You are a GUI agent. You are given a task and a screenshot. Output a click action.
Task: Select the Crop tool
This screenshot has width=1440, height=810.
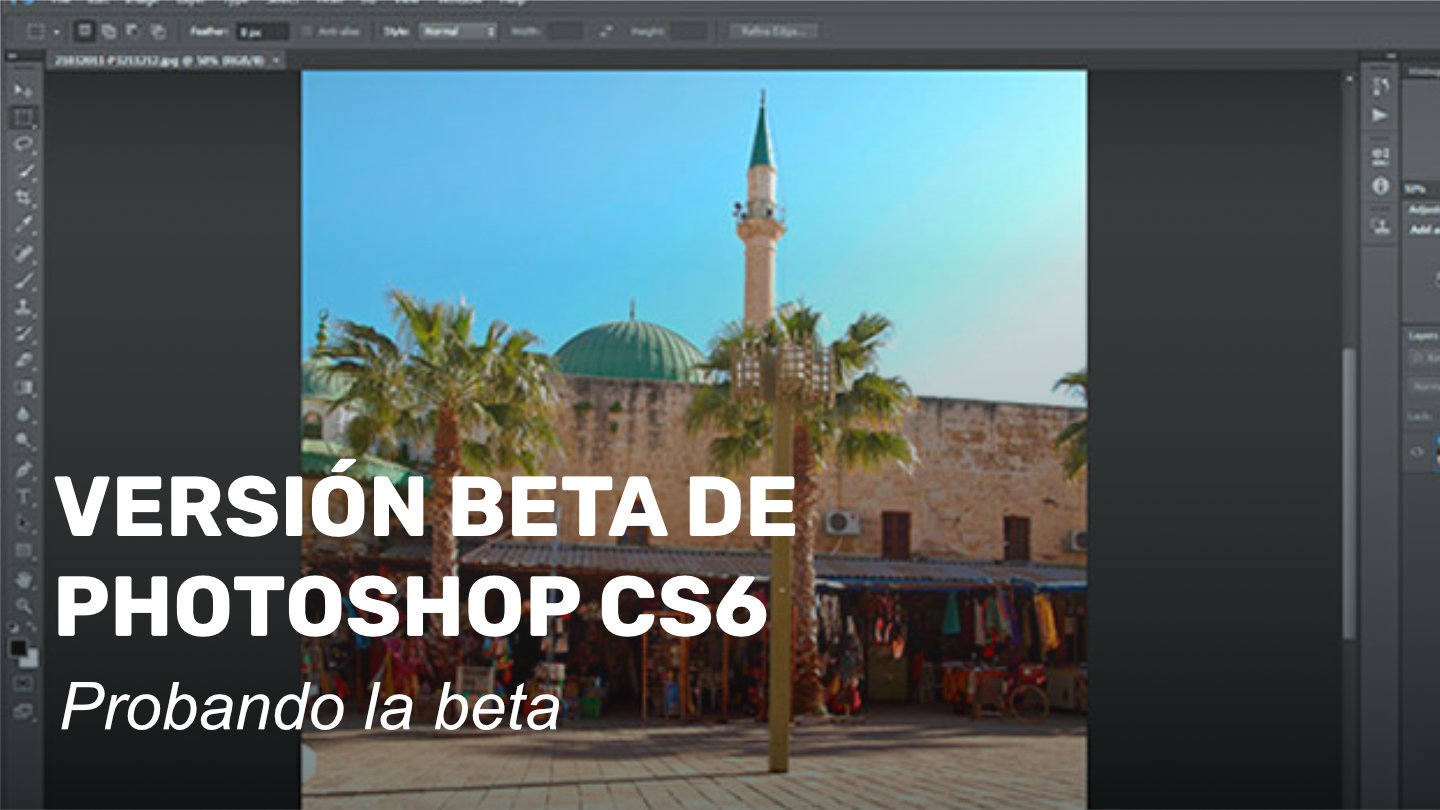pyautogui.click(x=23, y=198)
